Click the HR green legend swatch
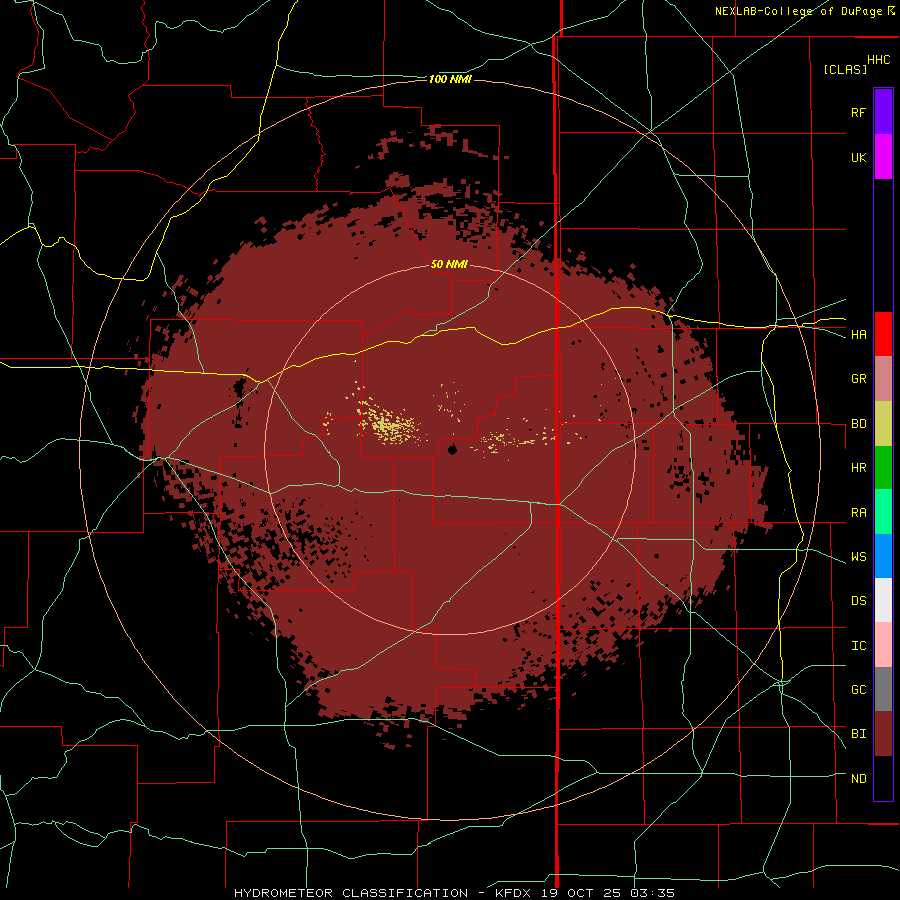 click(x=883, y=467)
